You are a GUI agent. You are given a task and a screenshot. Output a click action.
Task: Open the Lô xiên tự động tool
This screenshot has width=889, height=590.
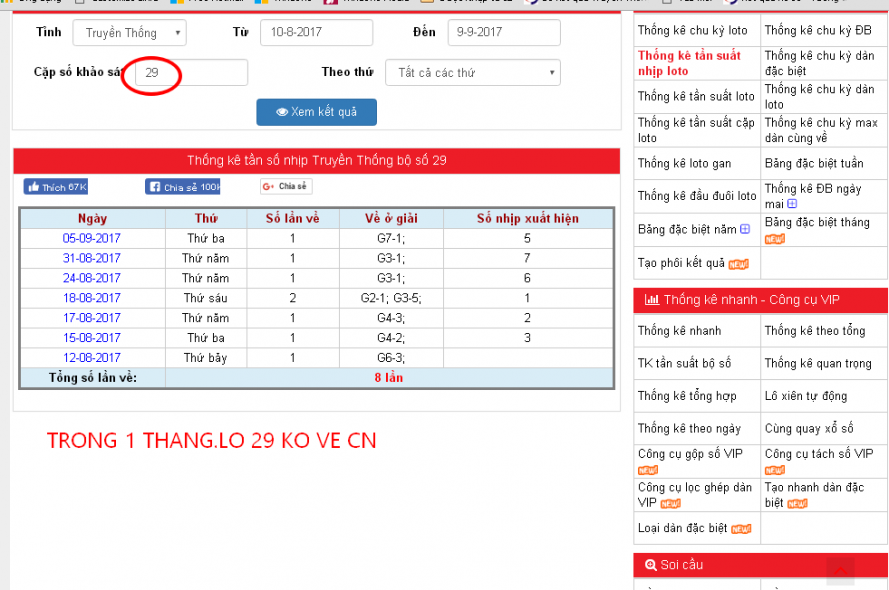pos(805,396)
